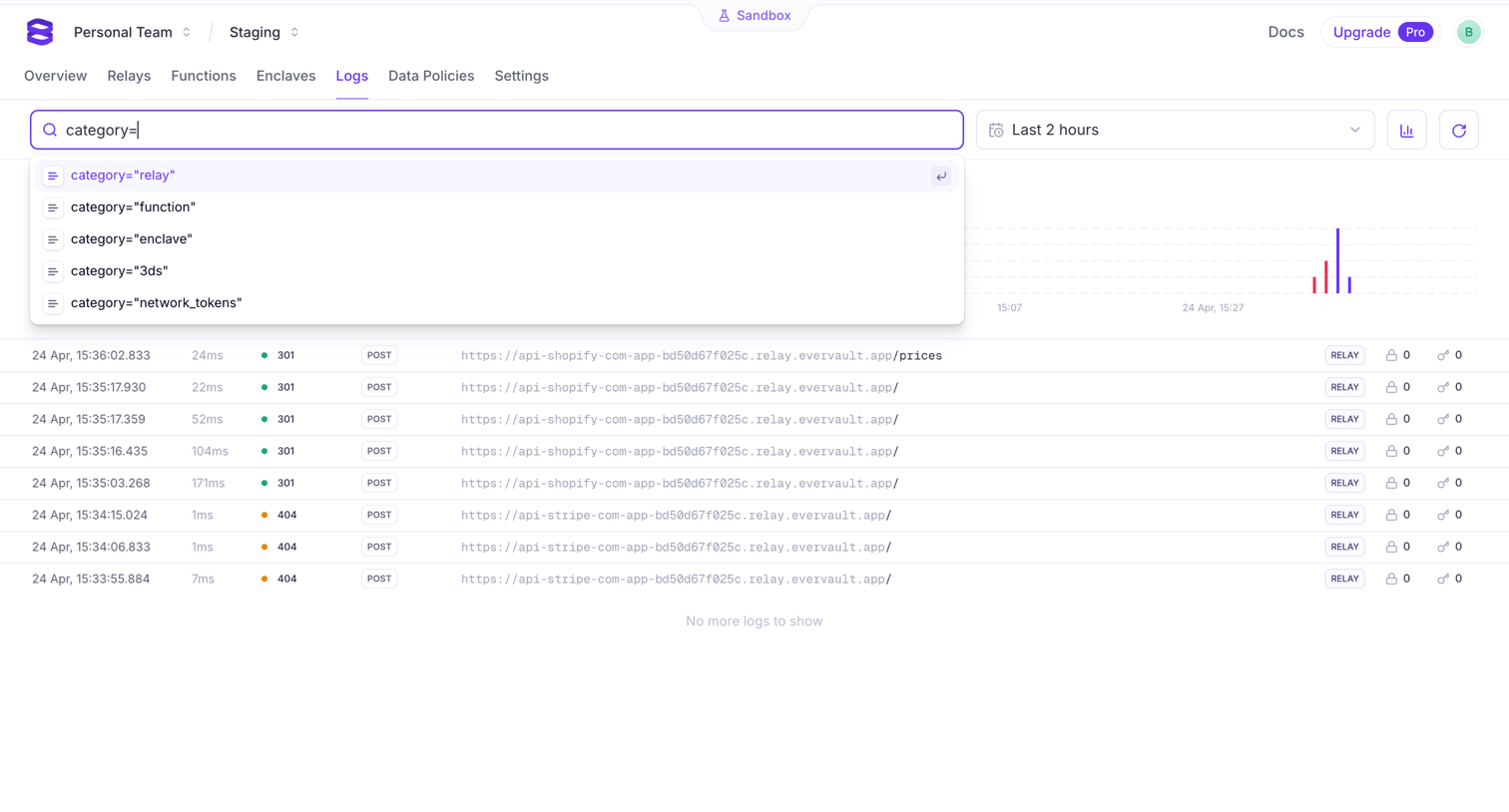This screenshot has height=812, width=1509.
Task: Click the filter icon beside category="3ds"
Action: (53, 271)
